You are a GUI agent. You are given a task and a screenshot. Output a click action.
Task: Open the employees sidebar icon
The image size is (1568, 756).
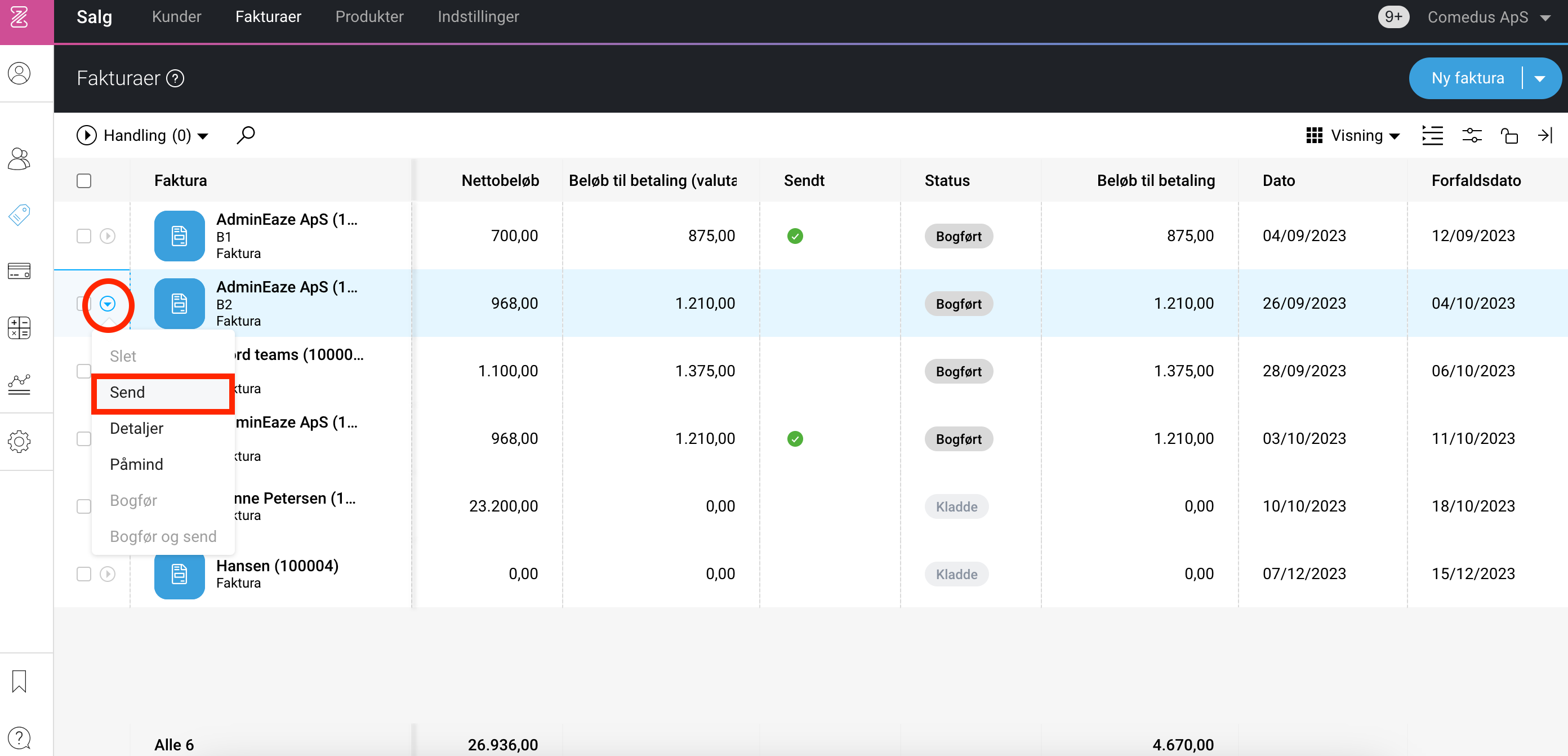tap(20, 159)
